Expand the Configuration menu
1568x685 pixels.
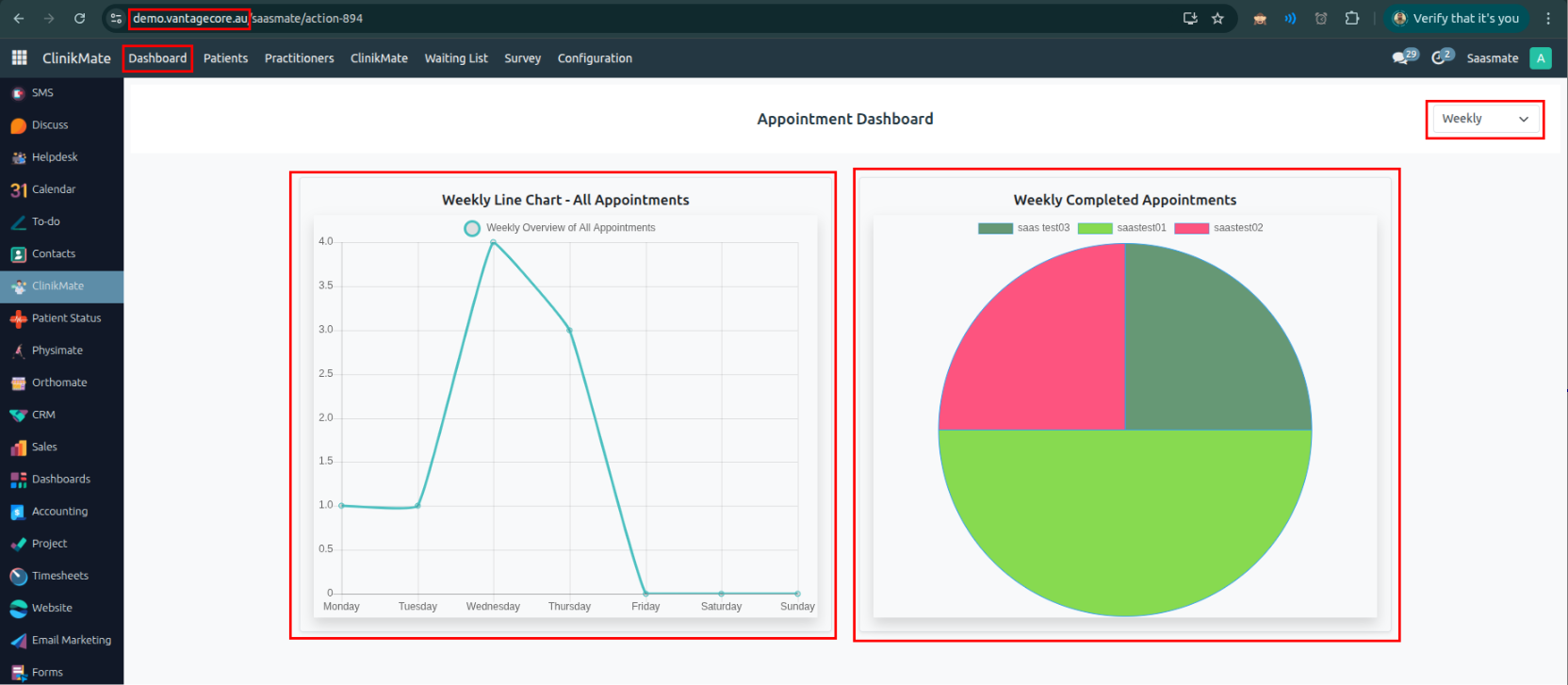click(595, 58)
